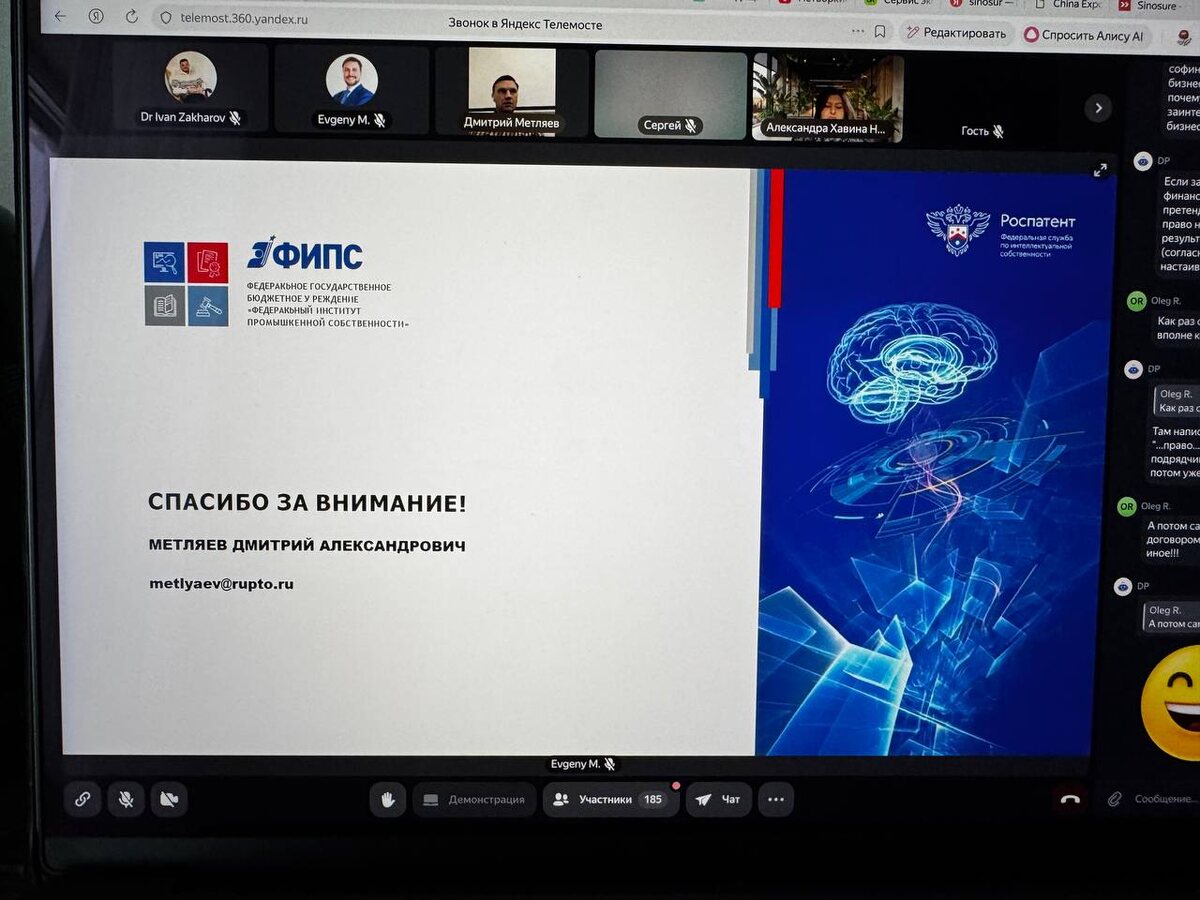
Task: Open the Yandex 'Я' home button
Action: click(95, 16)
